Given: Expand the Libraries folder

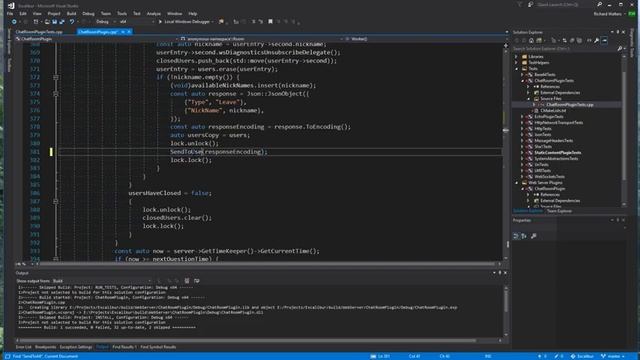Looking at the screenshot, I should 516,57.
